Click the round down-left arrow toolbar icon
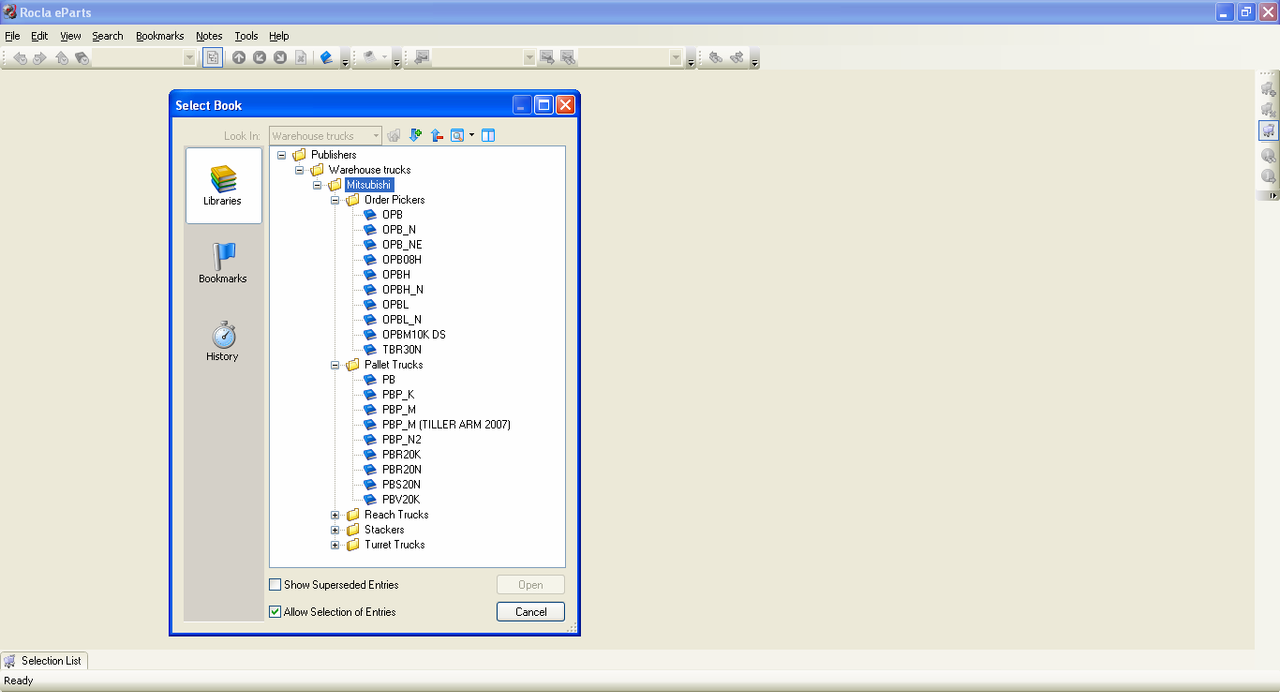 (x=259, y=57)
